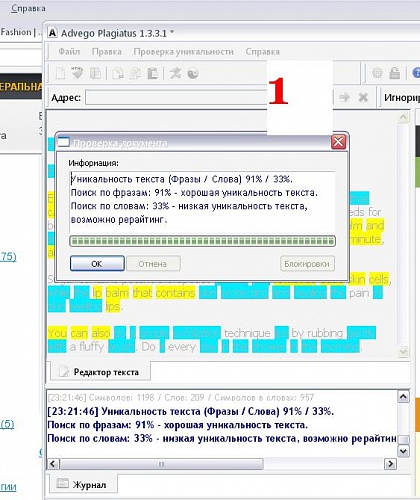Screen dimensions: 420x500
Task: Click dialog text 'возможно рерайтинг.'
Action: (x=119, y=220)
